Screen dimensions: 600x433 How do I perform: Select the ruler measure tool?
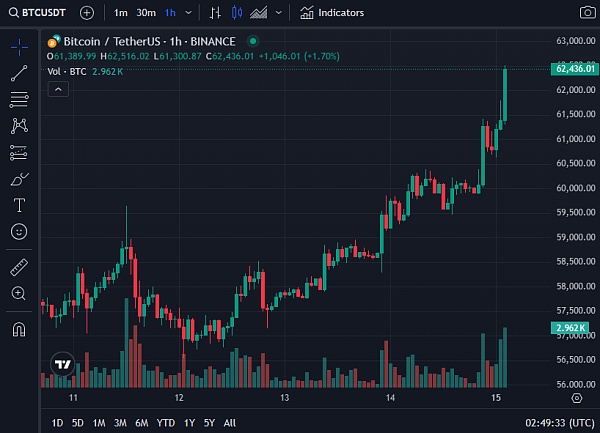[x=19, y=267]
